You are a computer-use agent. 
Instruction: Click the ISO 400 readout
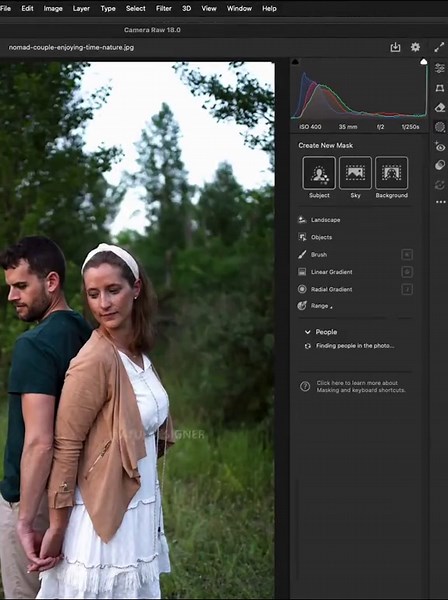pyautogui.click(x=310, y=127)
